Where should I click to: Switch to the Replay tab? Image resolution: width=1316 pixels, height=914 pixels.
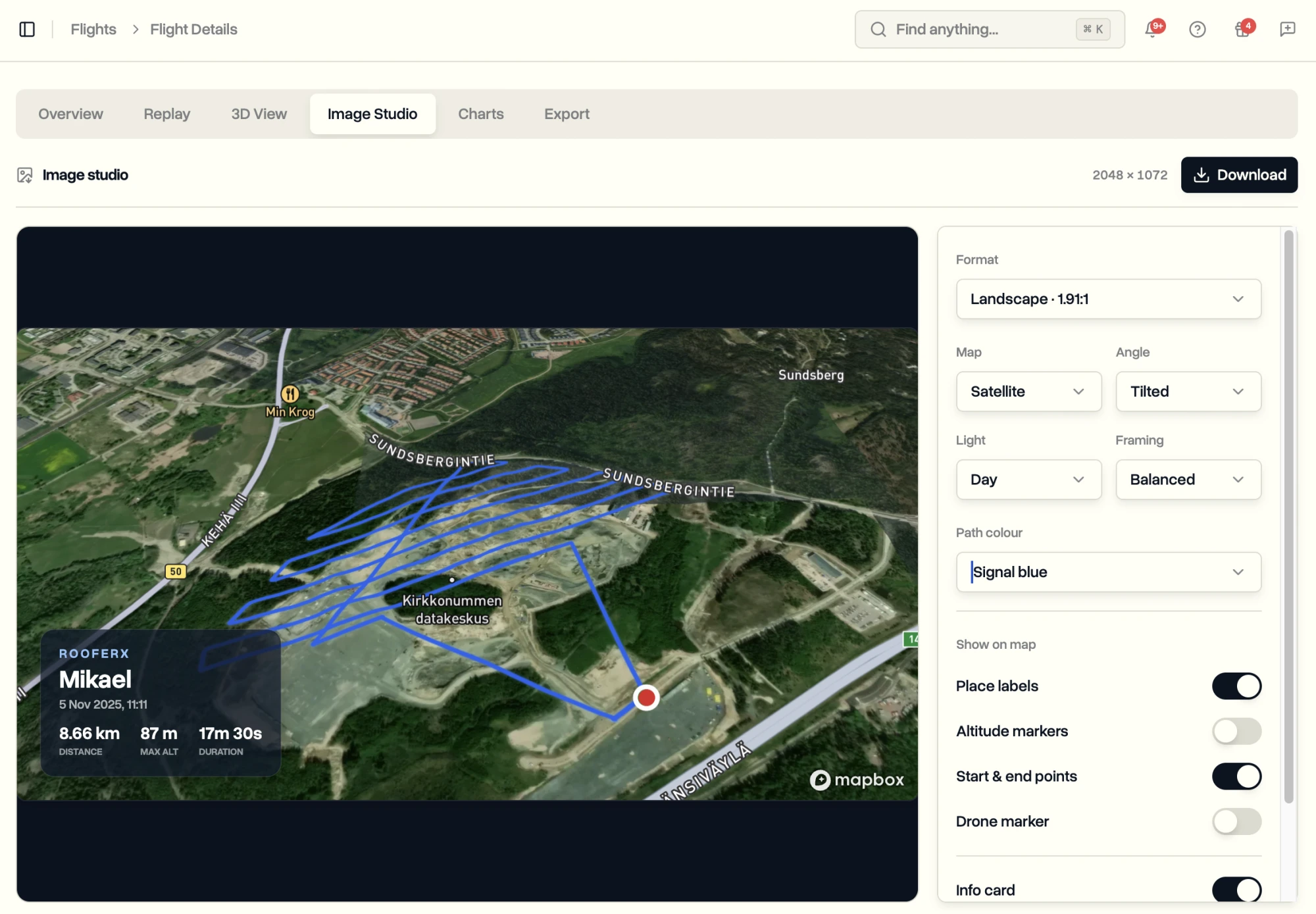(x=167, y=114)
